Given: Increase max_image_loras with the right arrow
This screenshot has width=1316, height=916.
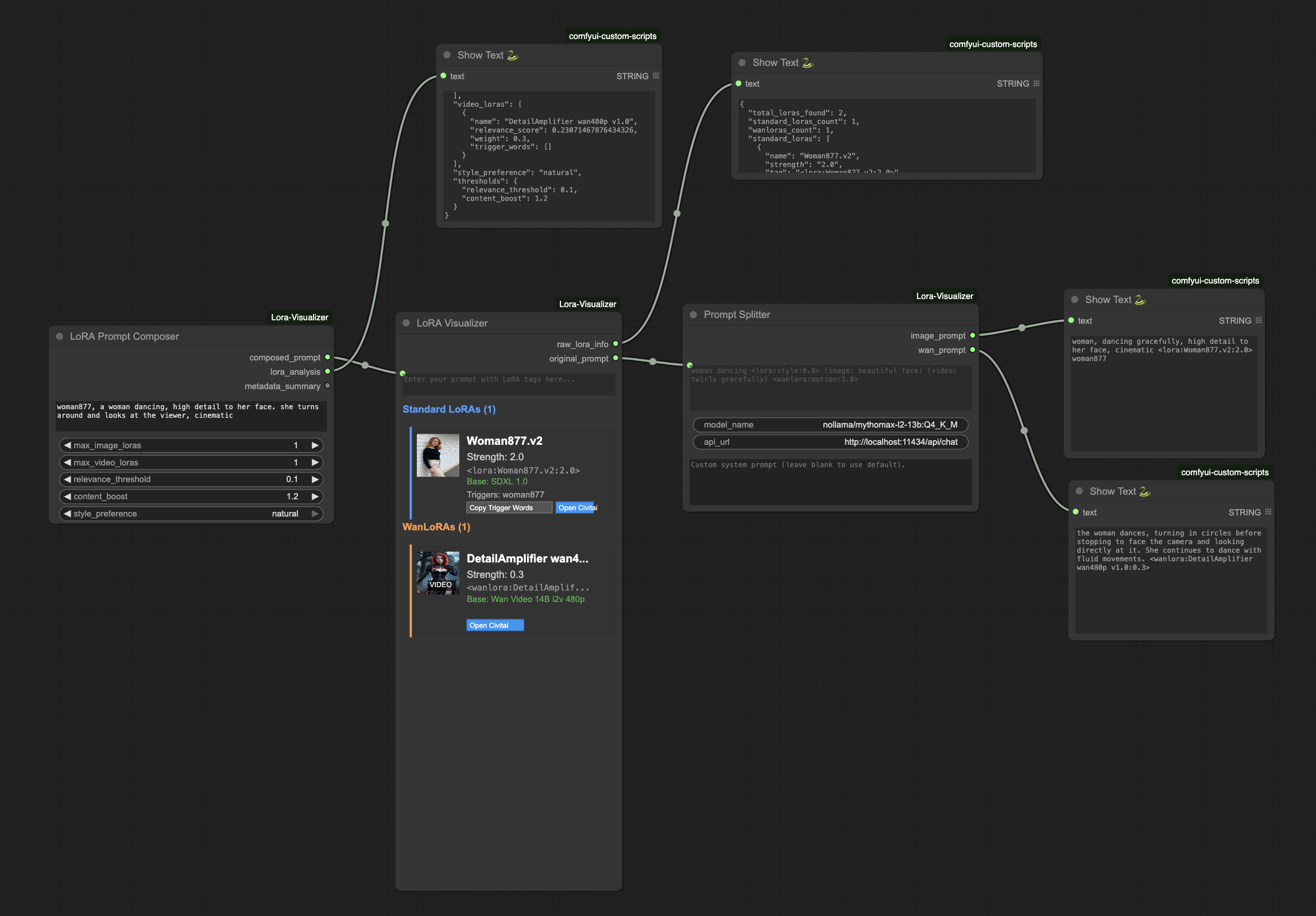Looking at the screenshot, I should click(x=315, y=445).
